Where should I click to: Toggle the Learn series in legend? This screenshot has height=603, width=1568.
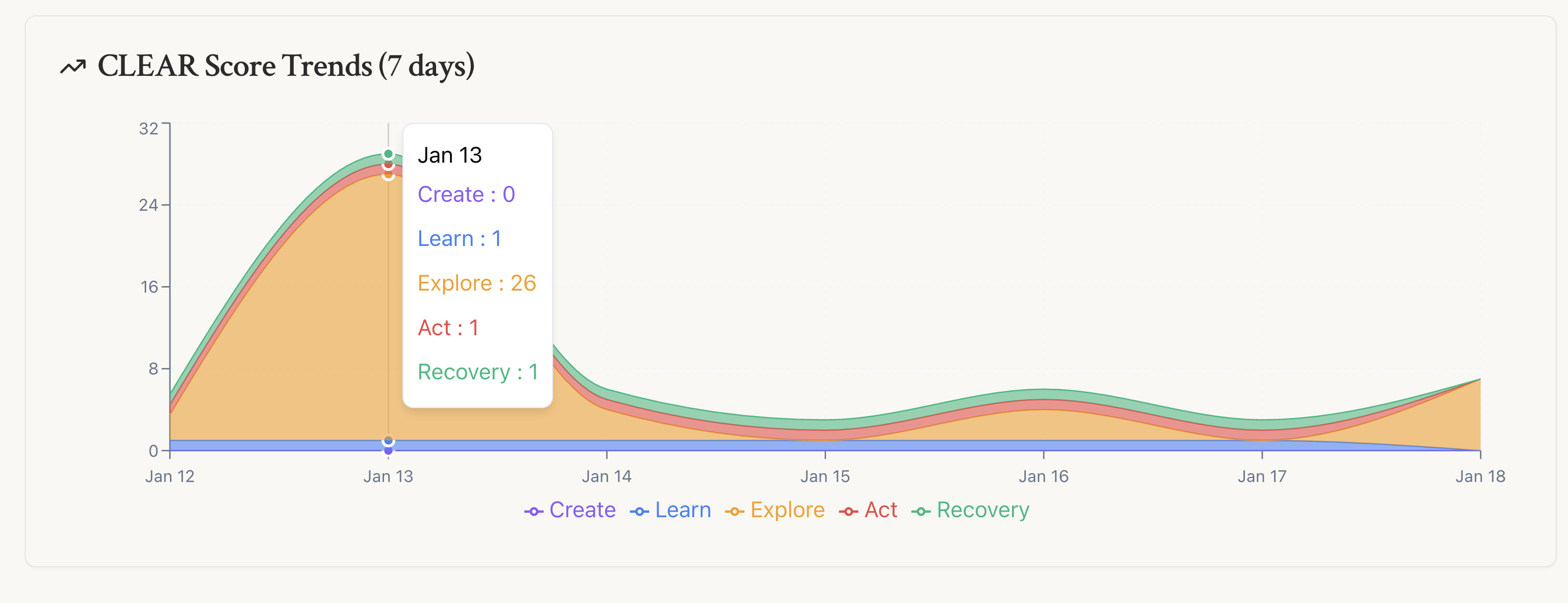pos(682,510)
